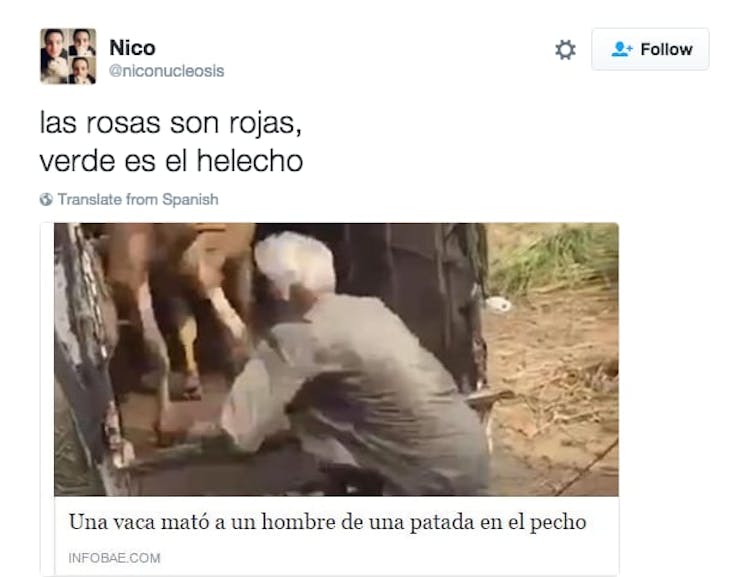Click the add-person icon inside Follow

pos(622,49)
